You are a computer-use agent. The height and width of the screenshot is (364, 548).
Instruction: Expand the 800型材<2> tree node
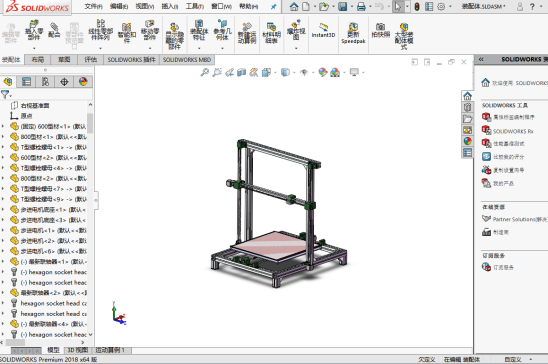coord(3,178)
